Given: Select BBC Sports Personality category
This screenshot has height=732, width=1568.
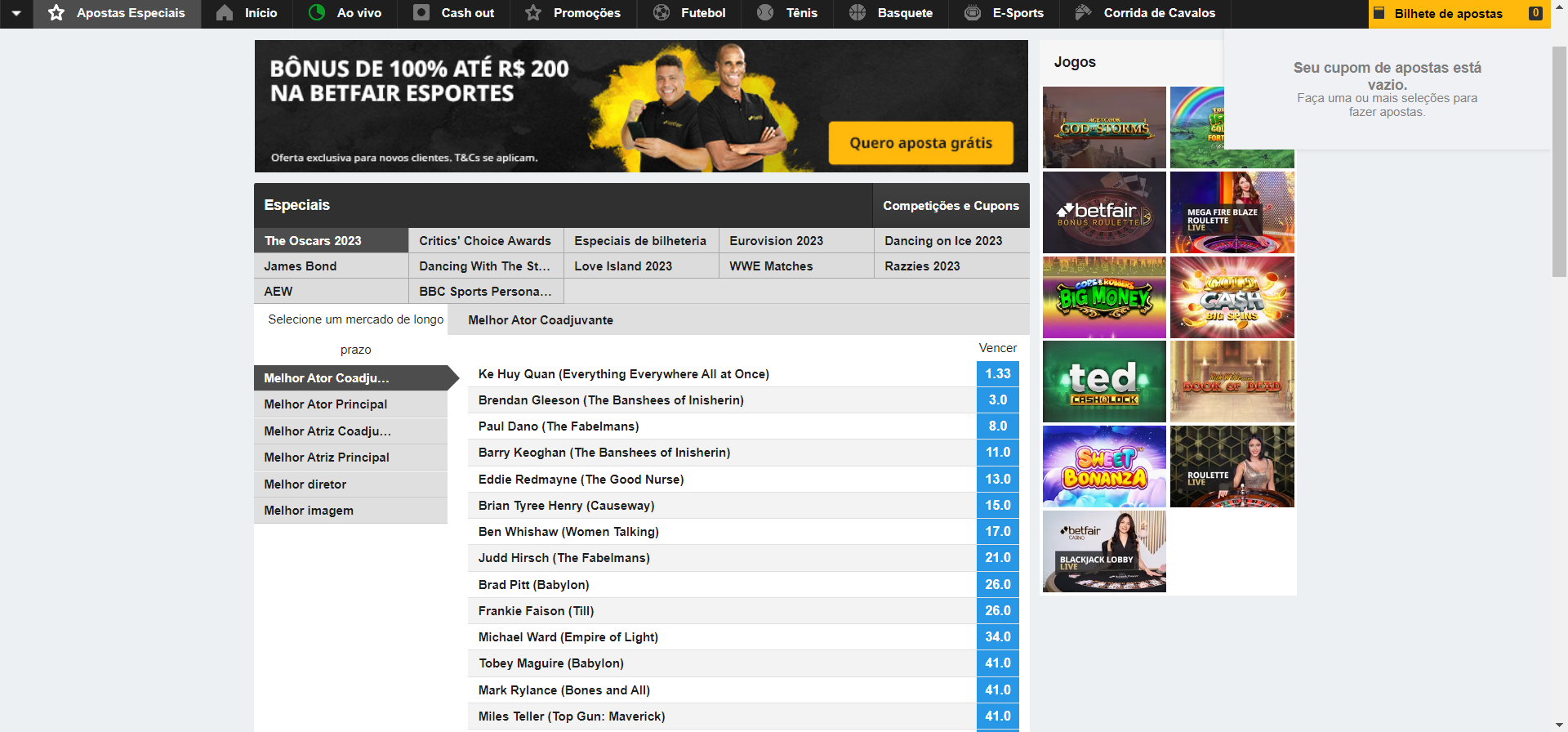Looking at the screenshot, I should click(x=486, y=292).
